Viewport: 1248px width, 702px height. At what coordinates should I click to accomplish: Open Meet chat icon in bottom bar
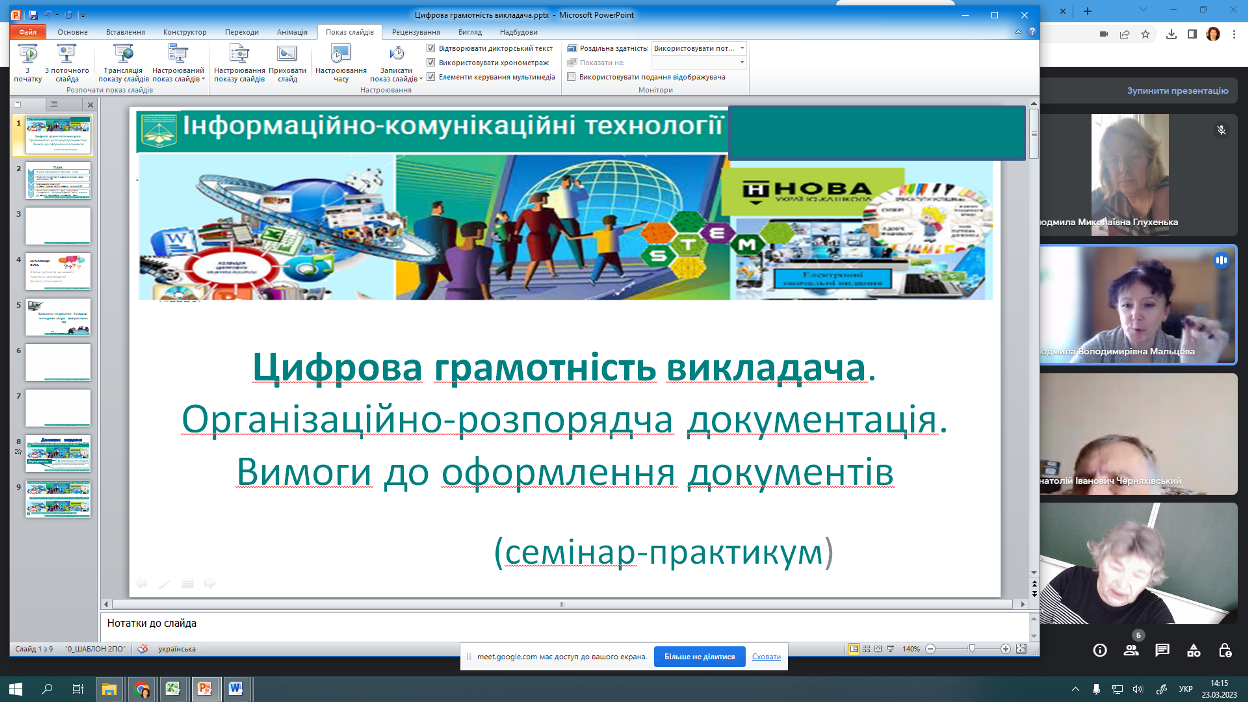pyautogui.click(x=1162, y=650)
